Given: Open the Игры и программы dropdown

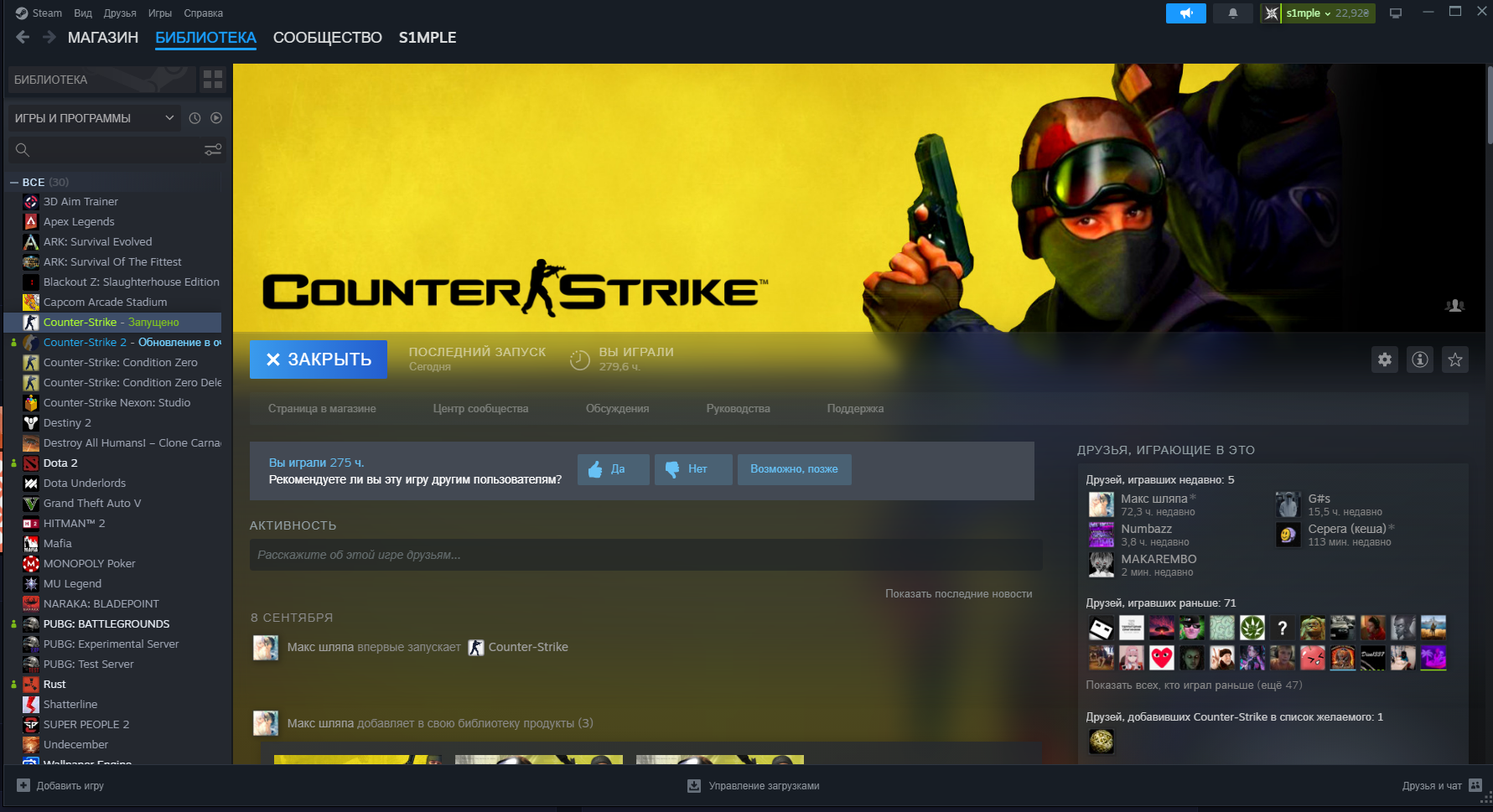Looking at the screenshot, I should (x=94, y=118).
